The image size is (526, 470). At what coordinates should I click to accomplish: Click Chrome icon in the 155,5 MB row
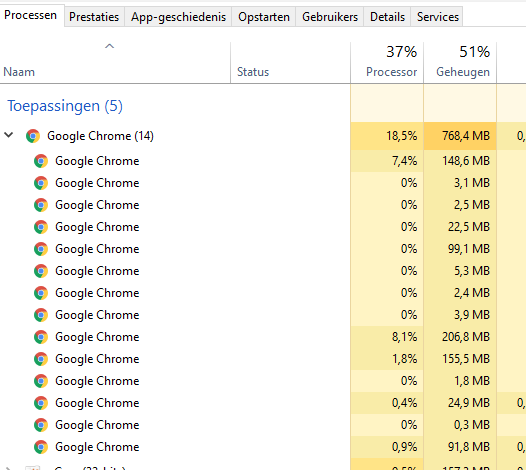41,359
